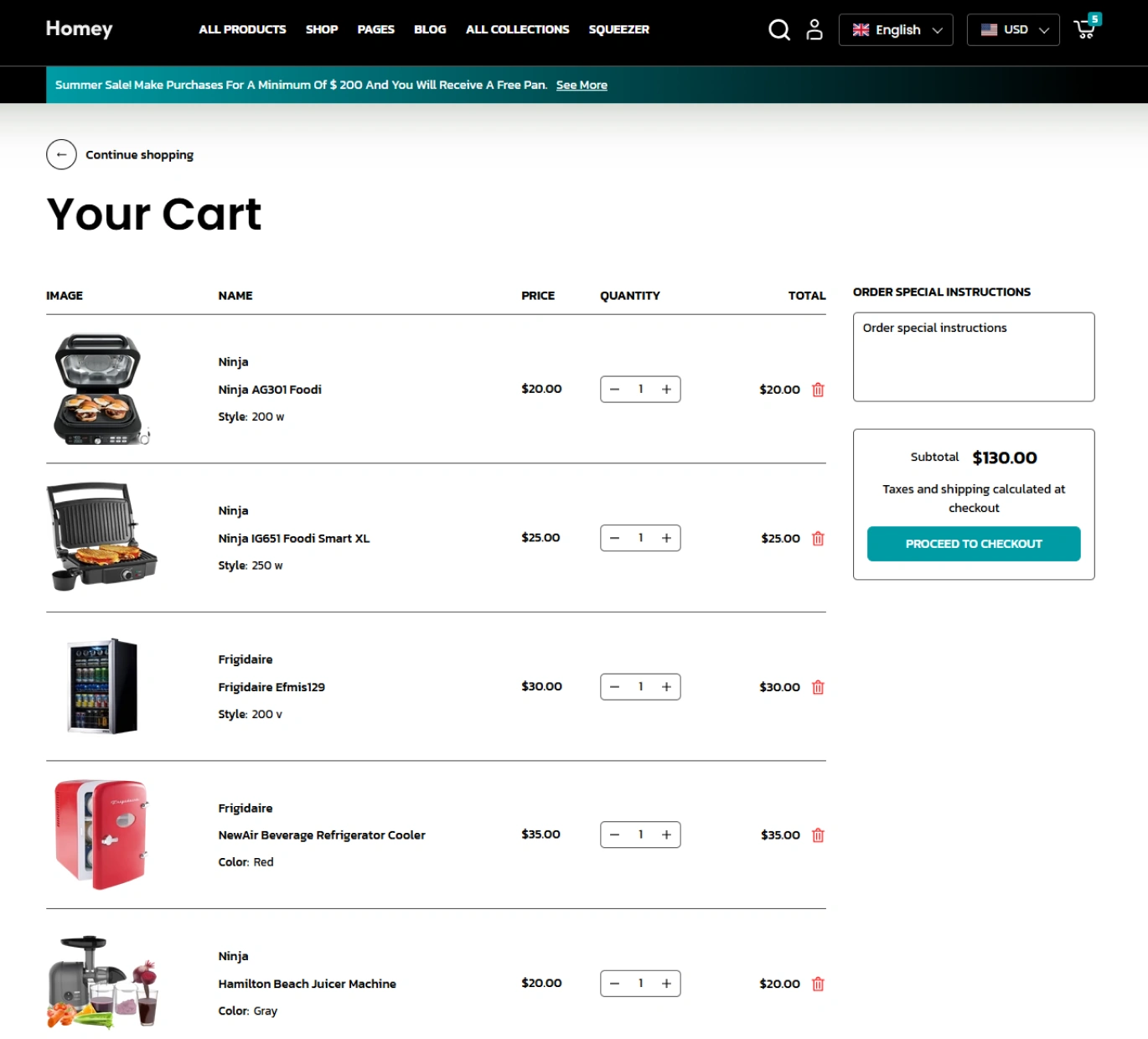
Task: Open the shopping cart icon in header
Action: click(1085, 29)
